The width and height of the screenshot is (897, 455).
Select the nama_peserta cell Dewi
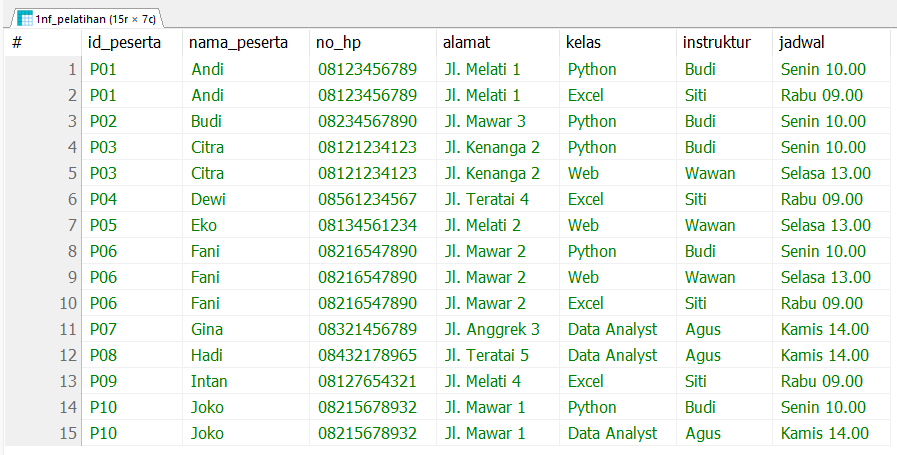click(x=246, y=199)
